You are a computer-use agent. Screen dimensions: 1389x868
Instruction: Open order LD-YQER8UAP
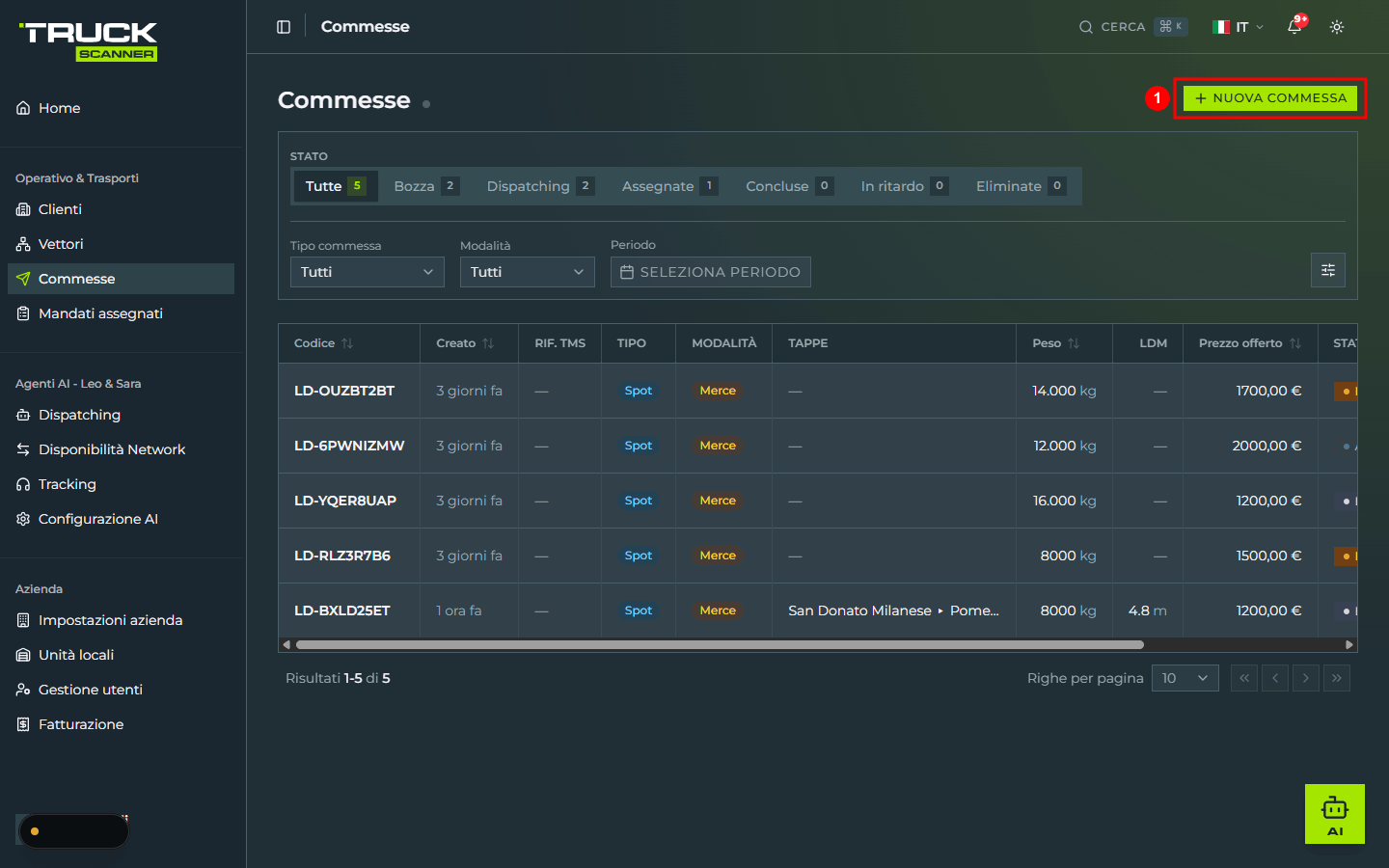pyautogui.click(x=345, y=501)
